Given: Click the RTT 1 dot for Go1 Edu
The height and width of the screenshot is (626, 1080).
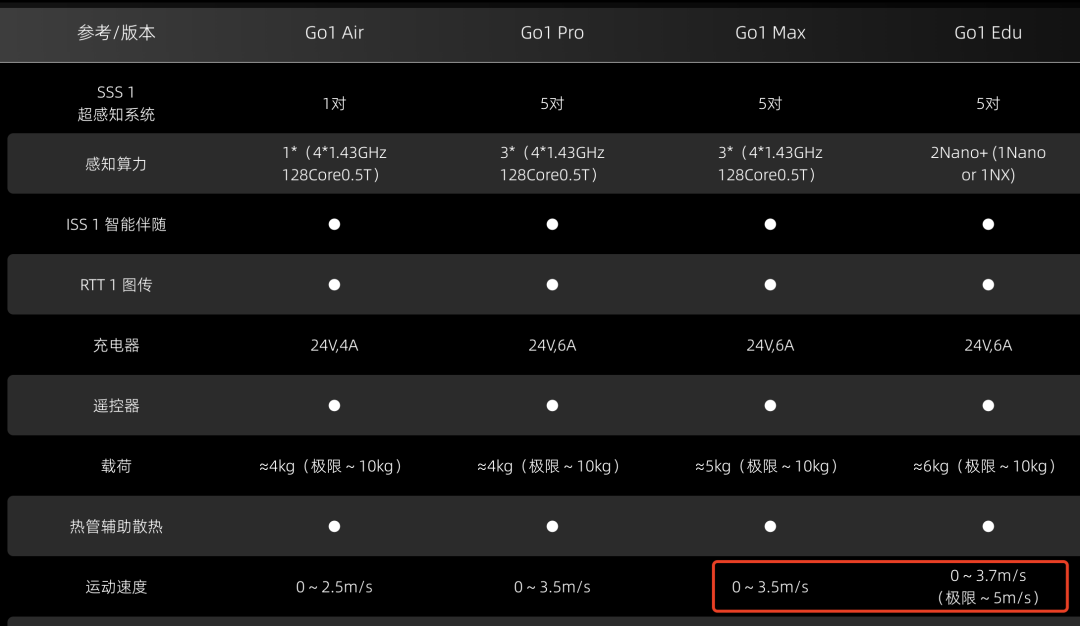Looking at the screenshot, I should [988, 284].
